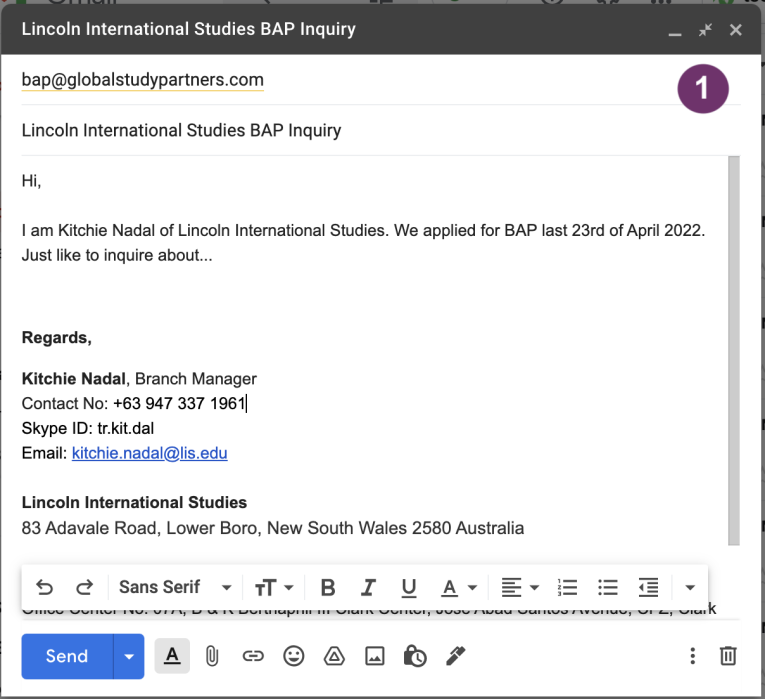Insert a bulleted list
Screen dimensions: 765x699
608,587
